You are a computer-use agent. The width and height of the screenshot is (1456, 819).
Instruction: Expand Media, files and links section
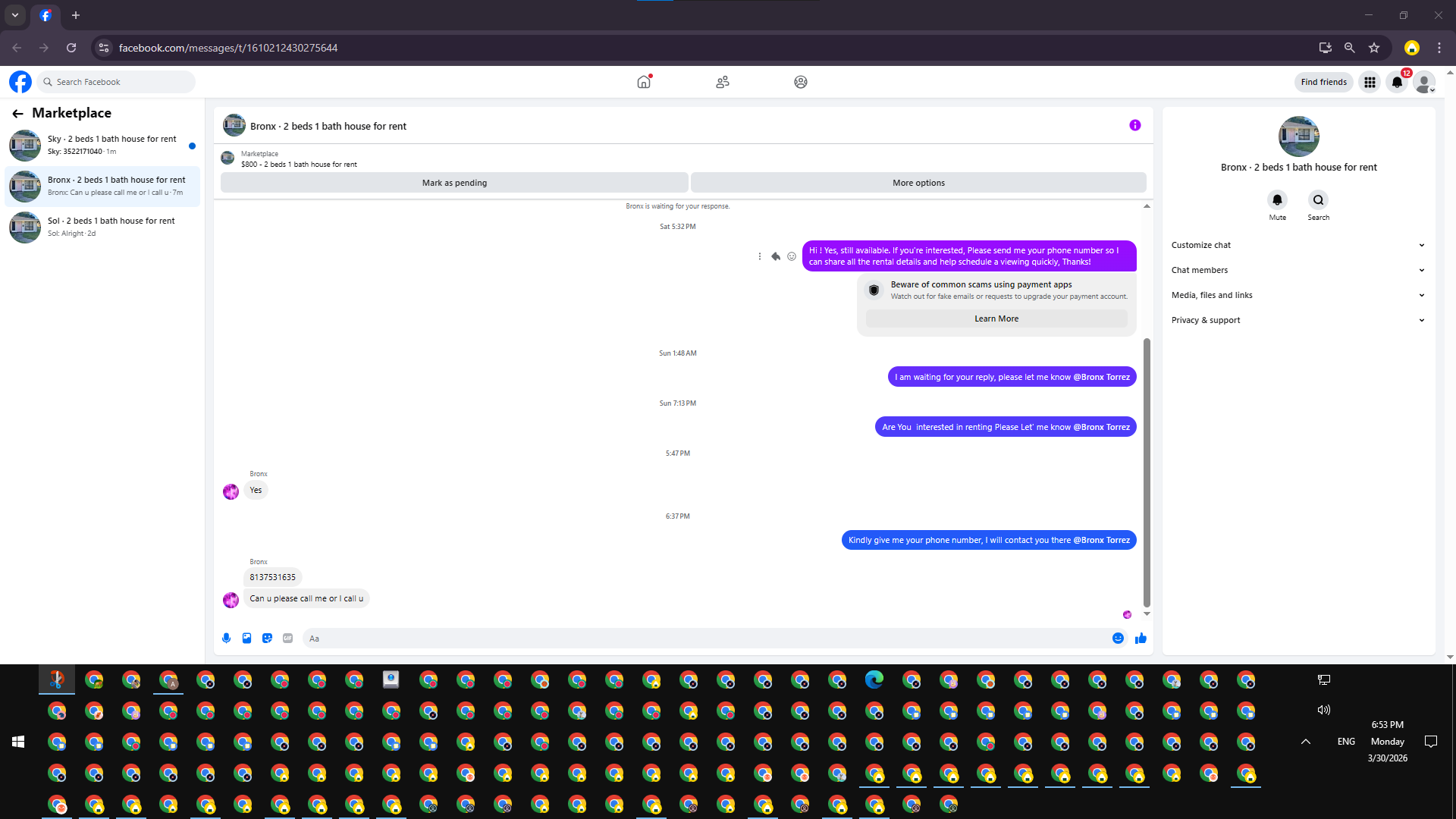[x=1298, y=295]
